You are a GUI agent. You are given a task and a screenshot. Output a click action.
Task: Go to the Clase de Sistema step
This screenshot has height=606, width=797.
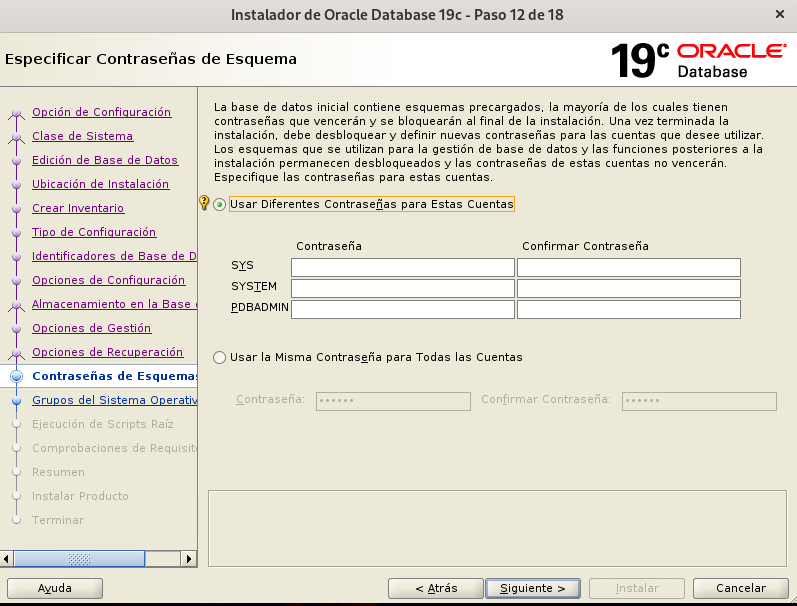click(82, 136)
